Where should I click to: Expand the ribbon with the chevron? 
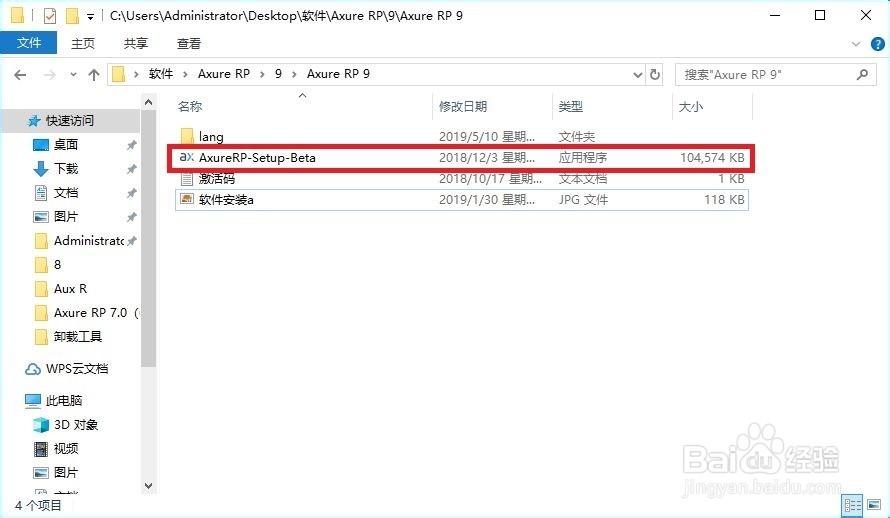click(x=856, y=44)
